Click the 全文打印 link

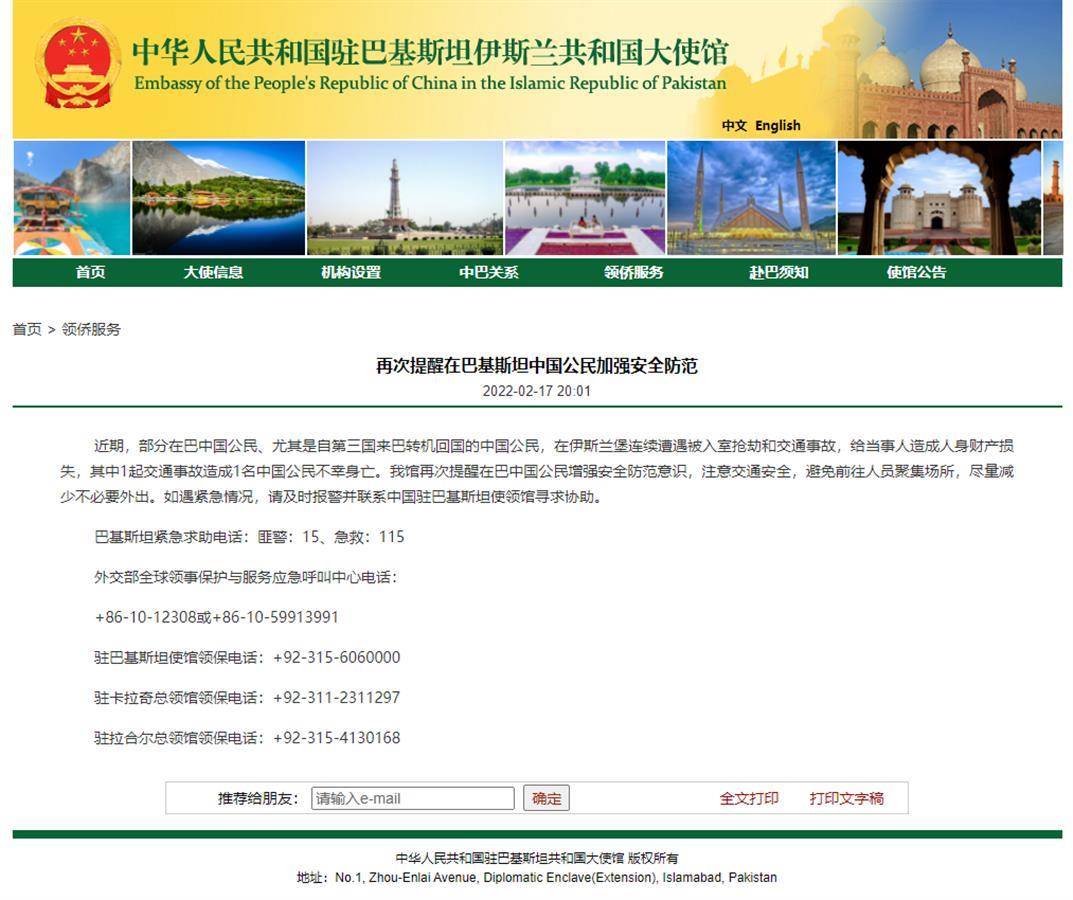click(x=749, y=799)
